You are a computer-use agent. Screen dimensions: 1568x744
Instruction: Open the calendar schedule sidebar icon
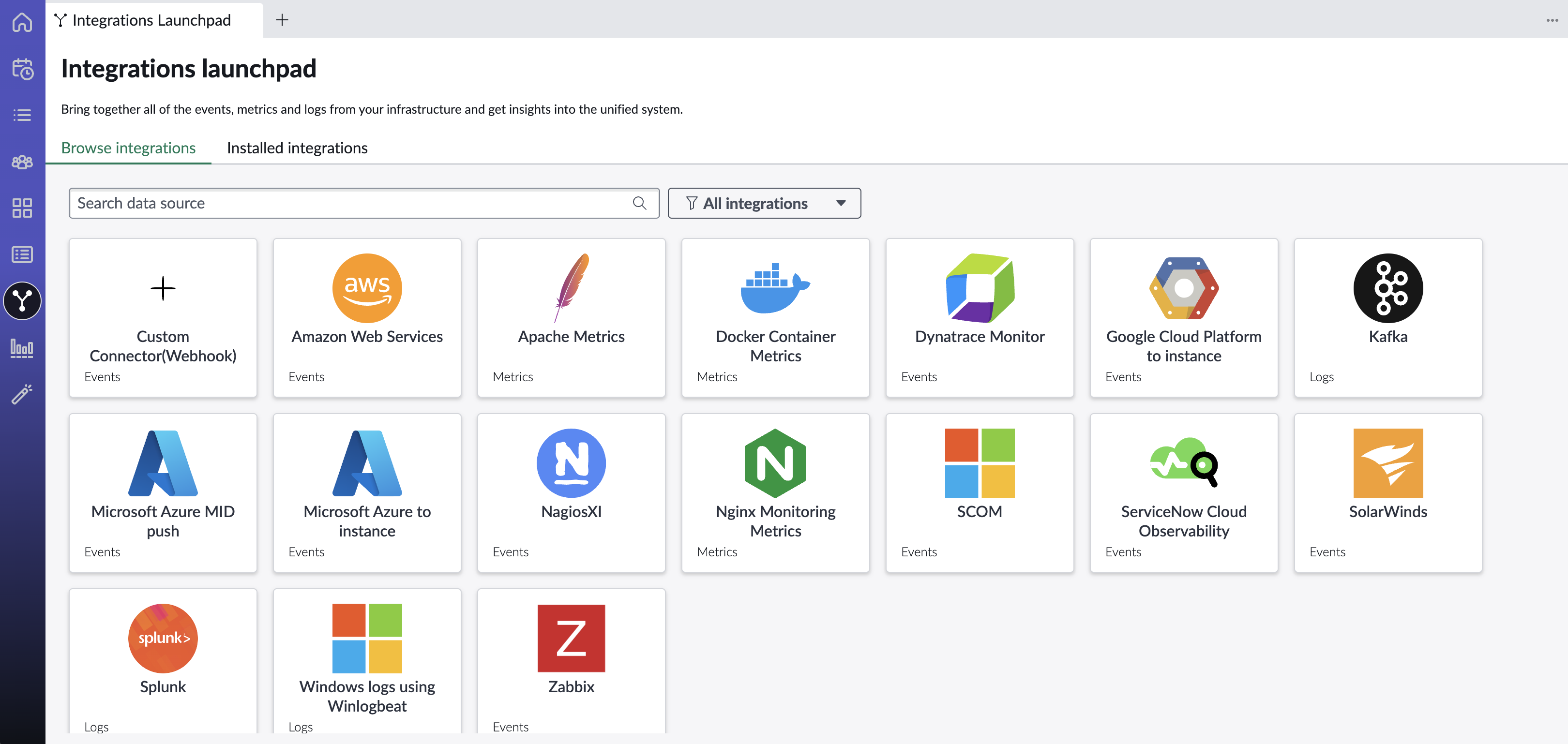pyautogui.click(x=23, y=68)
